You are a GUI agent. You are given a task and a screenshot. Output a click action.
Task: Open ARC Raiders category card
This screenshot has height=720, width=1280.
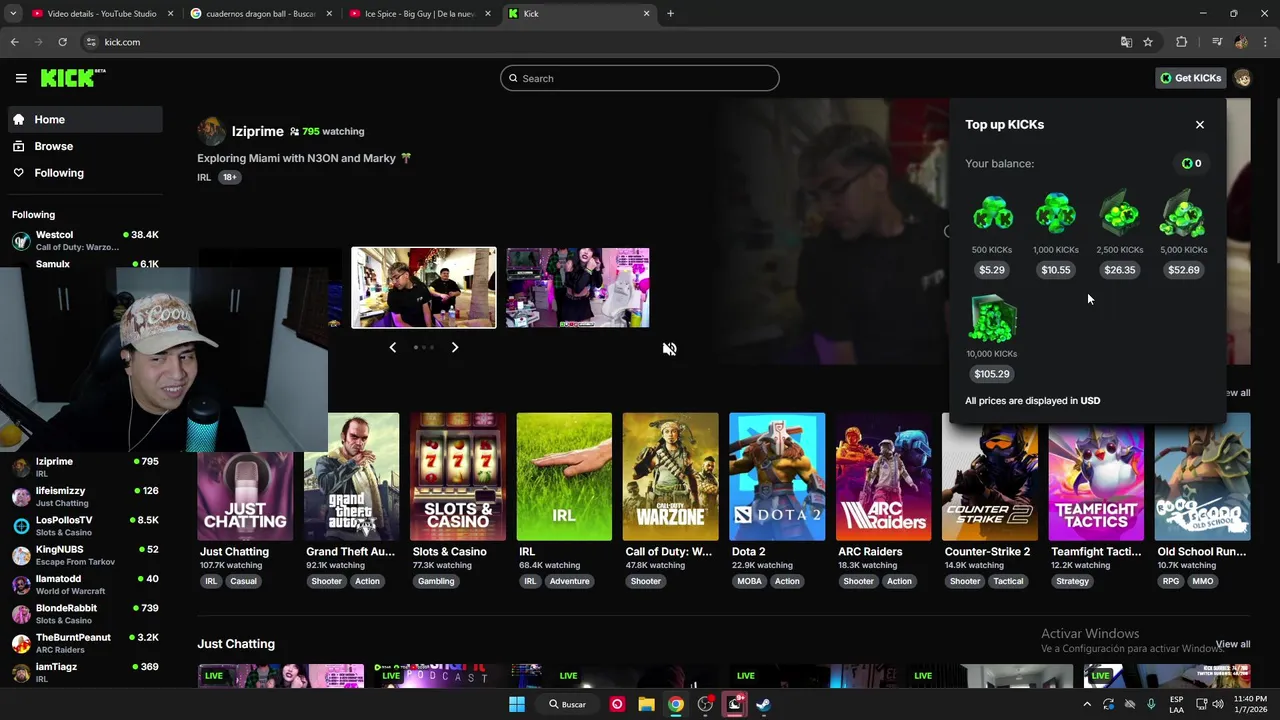click(883, 477)
